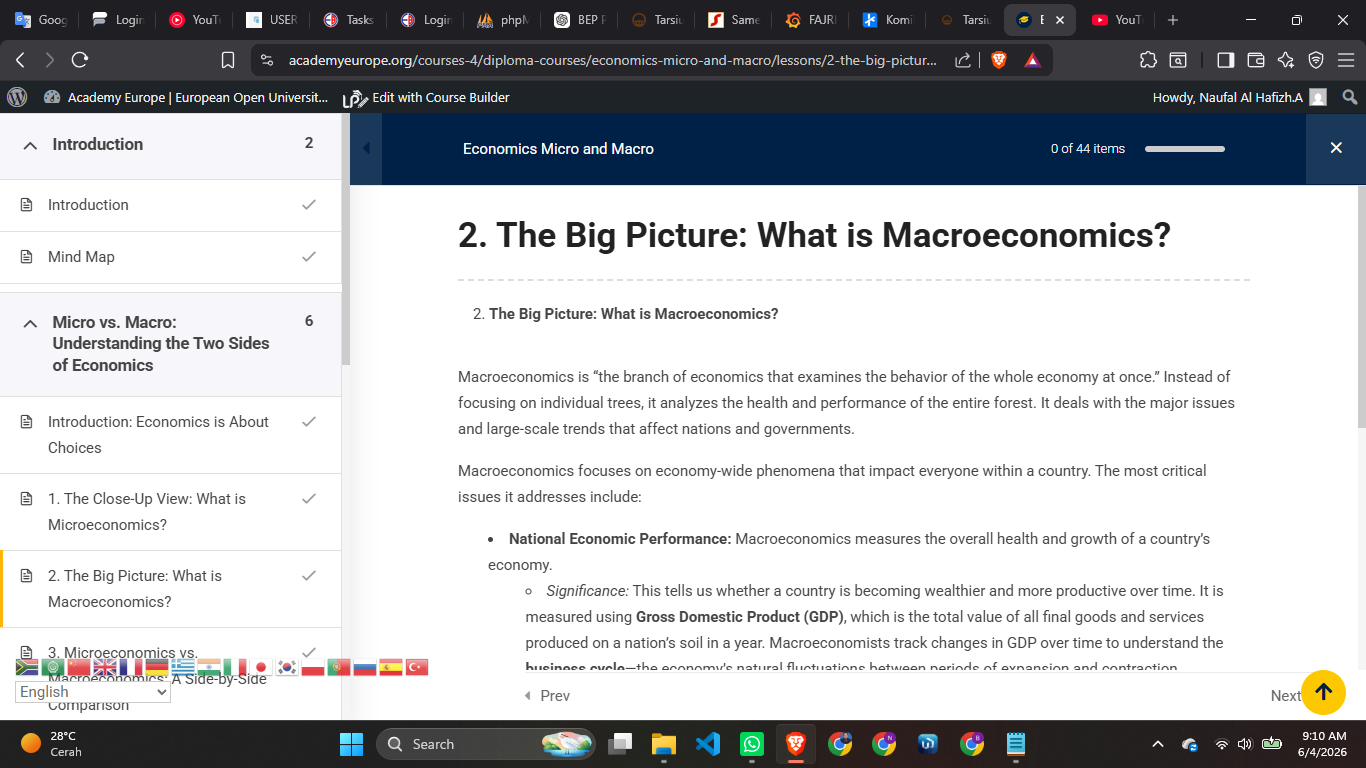Click the Brave Rewards triangle icon

[x=1032, y=60]
